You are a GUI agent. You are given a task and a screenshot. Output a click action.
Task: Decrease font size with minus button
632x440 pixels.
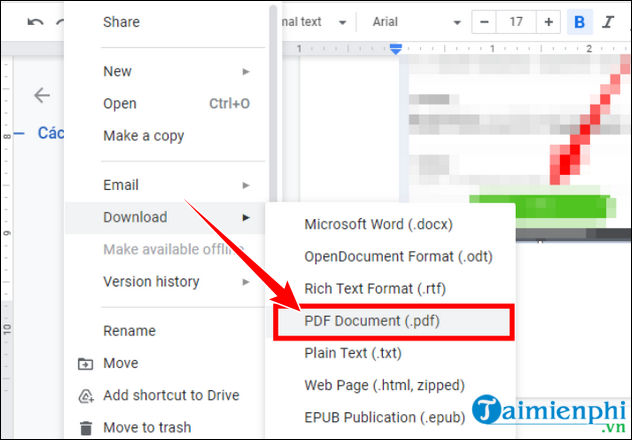tap(484, 22)
